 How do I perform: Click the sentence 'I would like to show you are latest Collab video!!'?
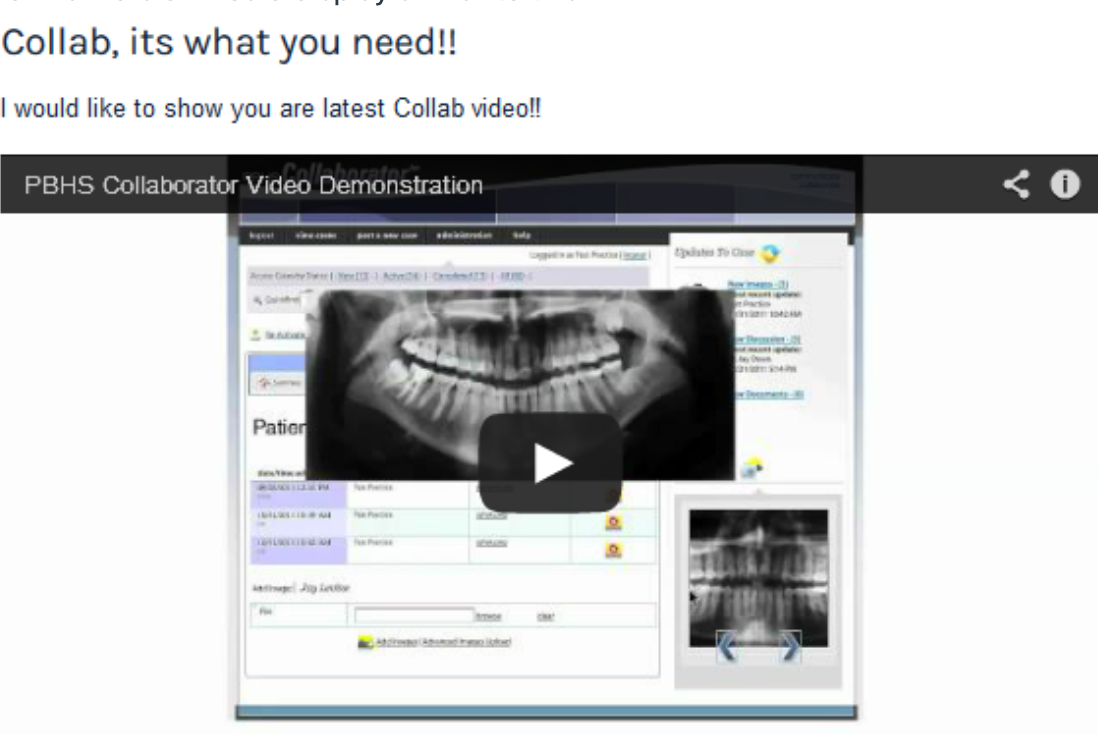point(270,109)
